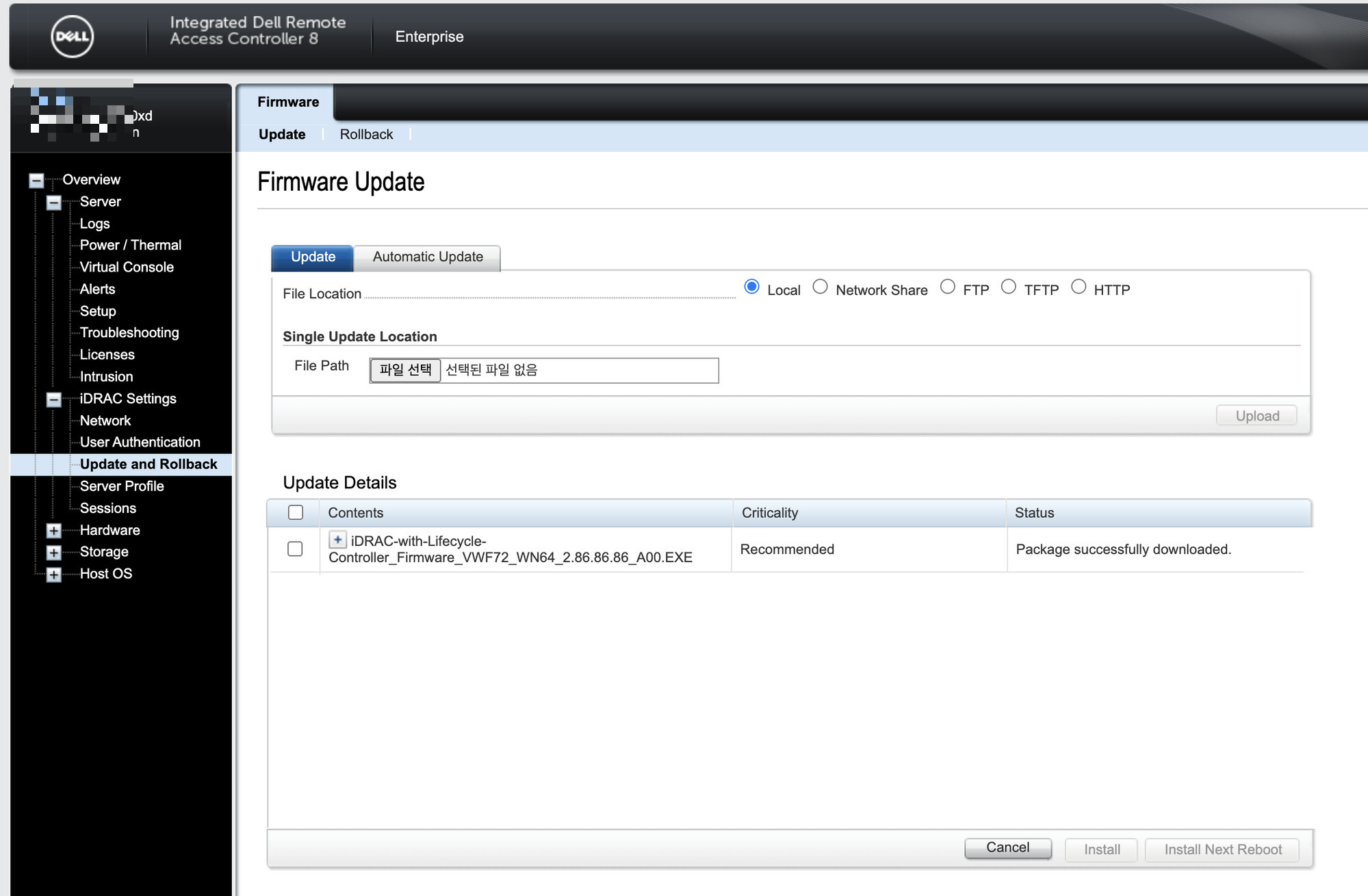Open the Update sub-tab under Firmware
1368x896 pixels.
(x=282, y=135)
